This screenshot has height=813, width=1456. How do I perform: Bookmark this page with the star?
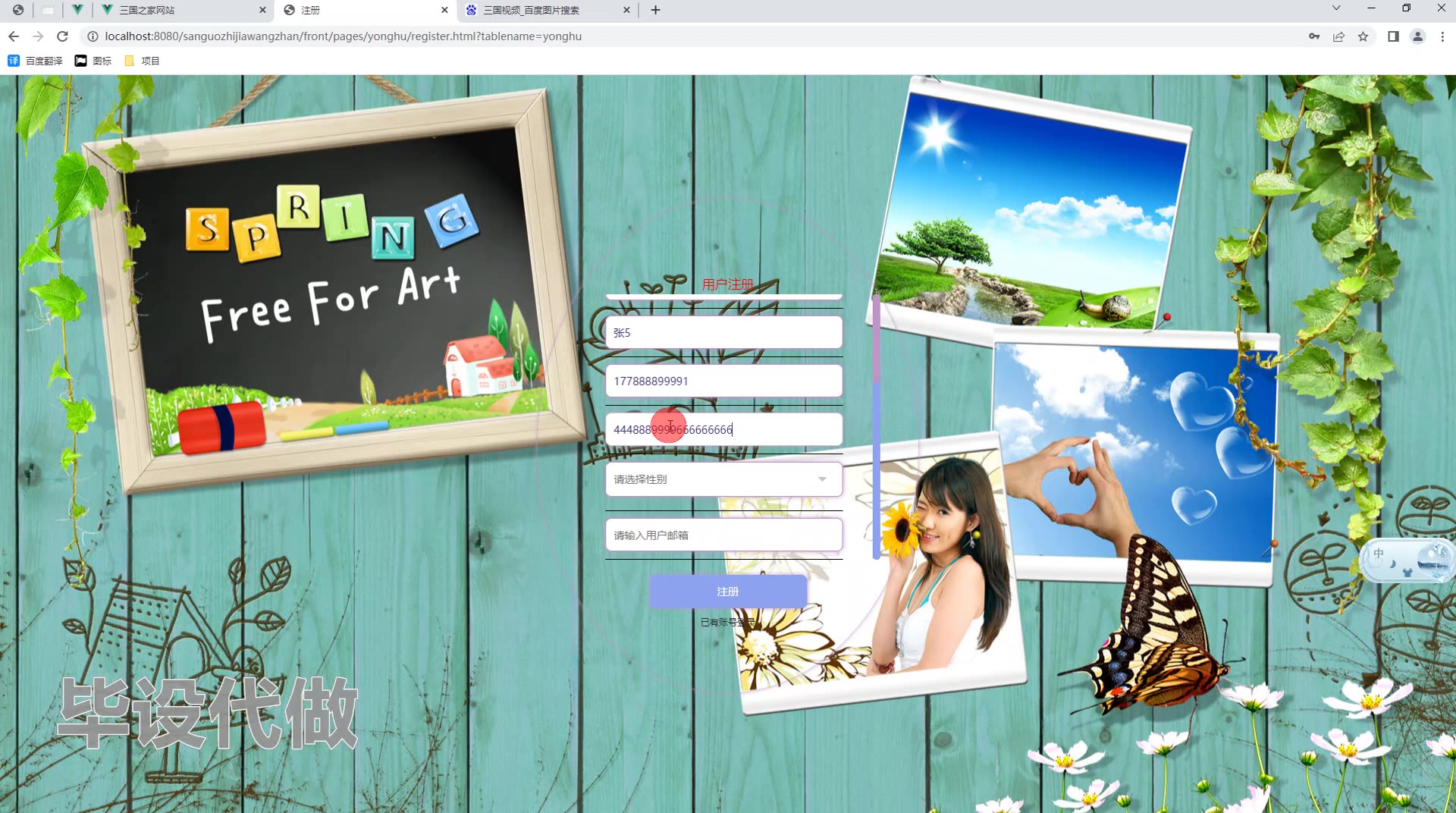(x=1363, y=36)
